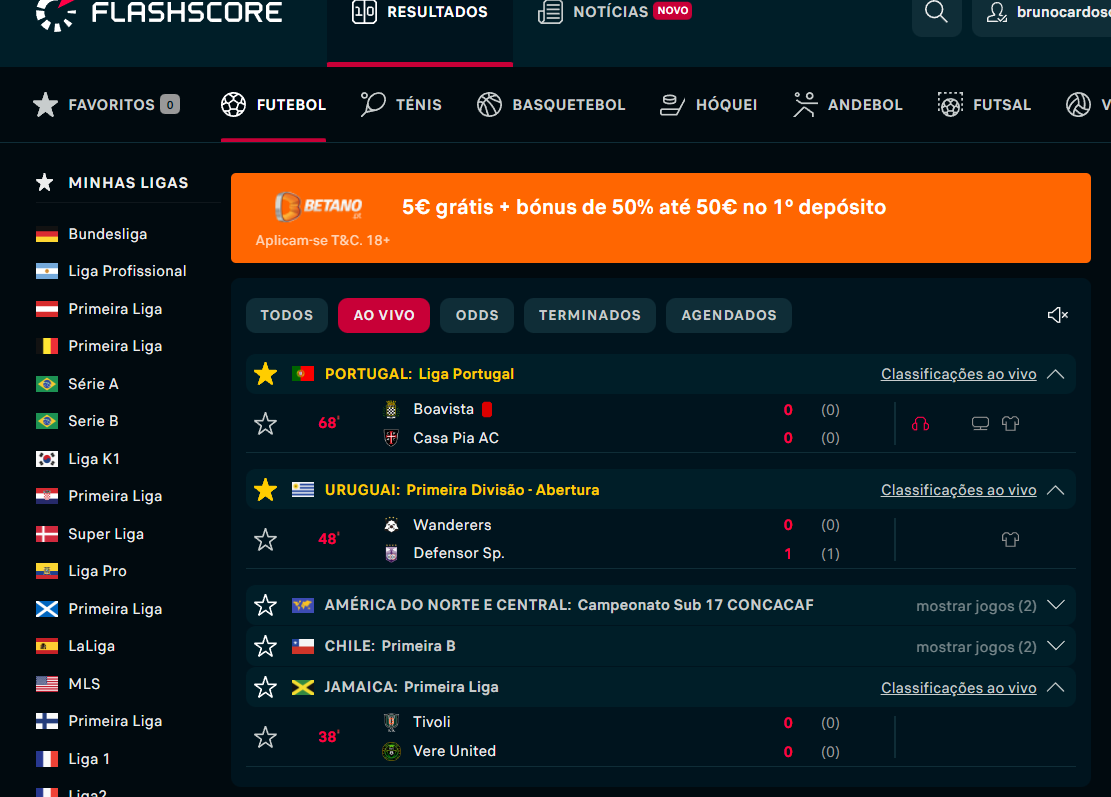This screenshot has height=797, width=1111.
Task: Expand the Campeonato Sub 17 CONCACAF games
Action: coord(1056,605)
